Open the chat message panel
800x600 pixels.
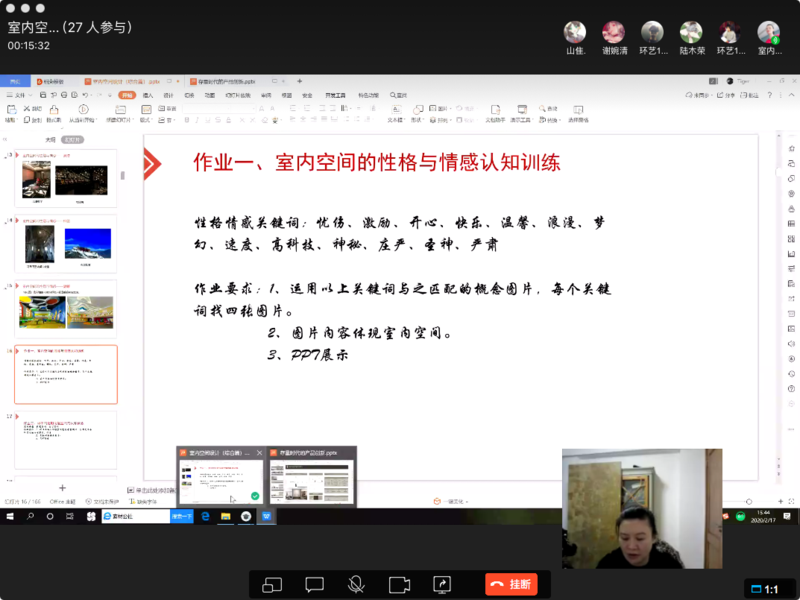tap(314, 584)
